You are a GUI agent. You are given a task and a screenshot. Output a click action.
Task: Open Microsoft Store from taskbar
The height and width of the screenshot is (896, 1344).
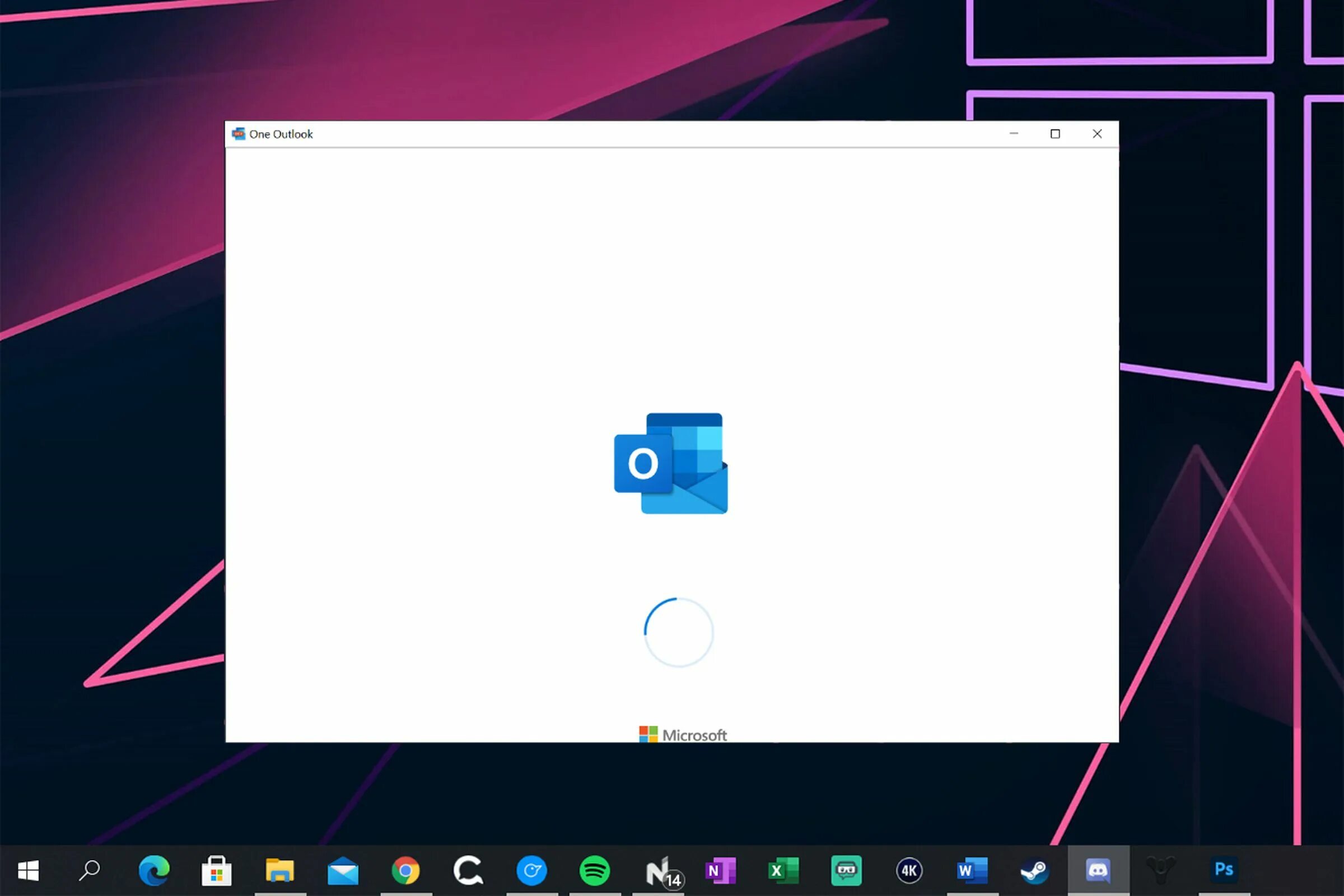[x=217, y=870]
